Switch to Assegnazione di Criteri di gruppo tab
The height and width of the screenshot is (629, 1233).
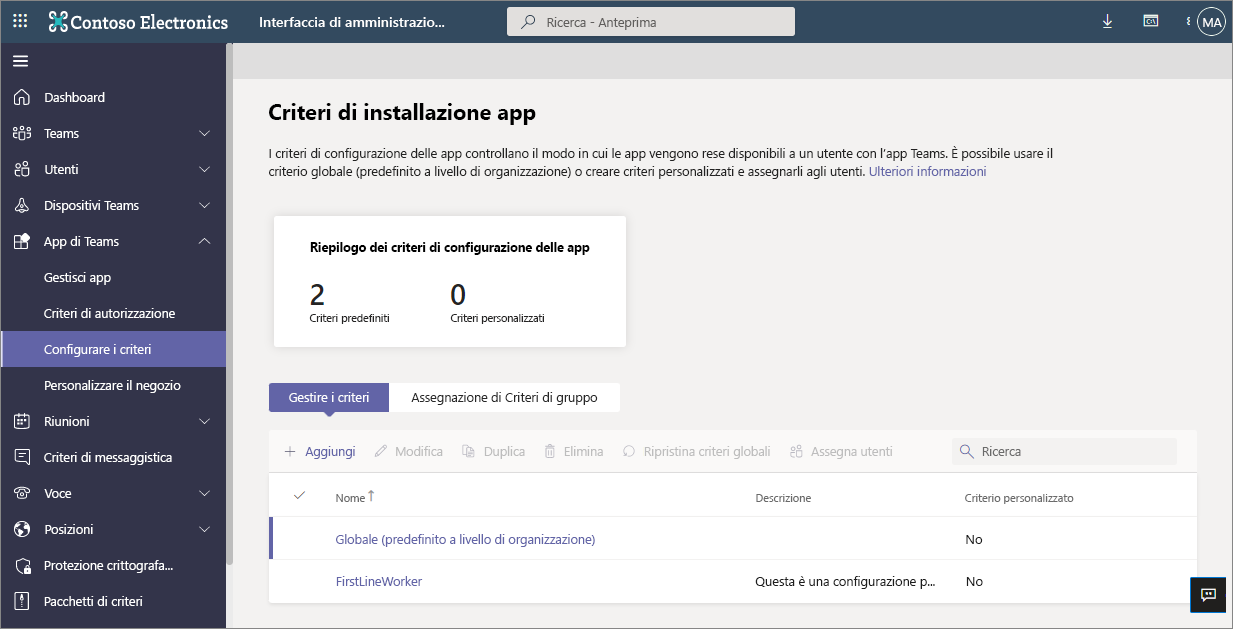tap(504, 397)
